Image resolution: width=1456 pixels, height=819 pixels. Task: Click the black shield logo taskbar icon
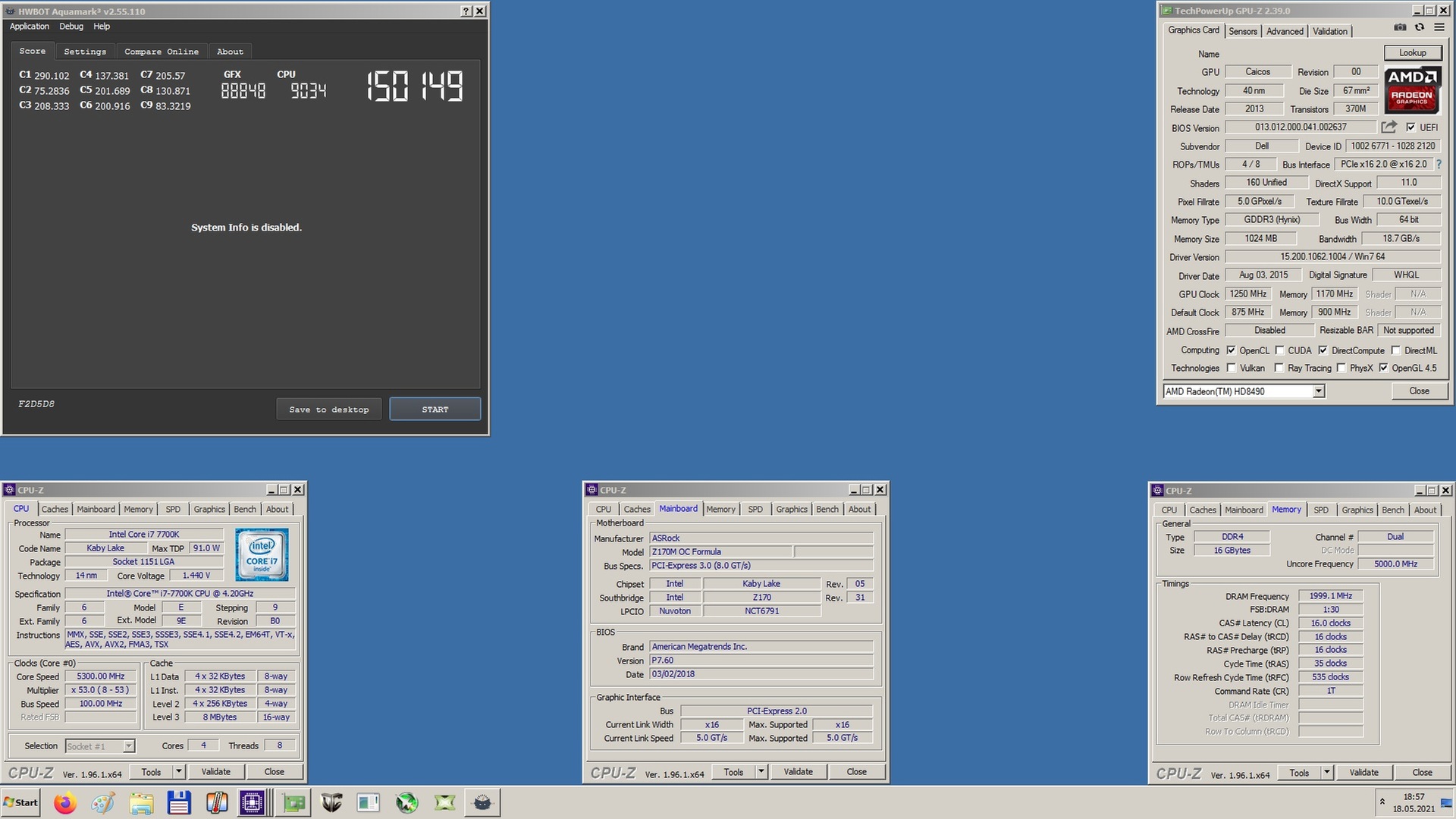click(331, 802)
